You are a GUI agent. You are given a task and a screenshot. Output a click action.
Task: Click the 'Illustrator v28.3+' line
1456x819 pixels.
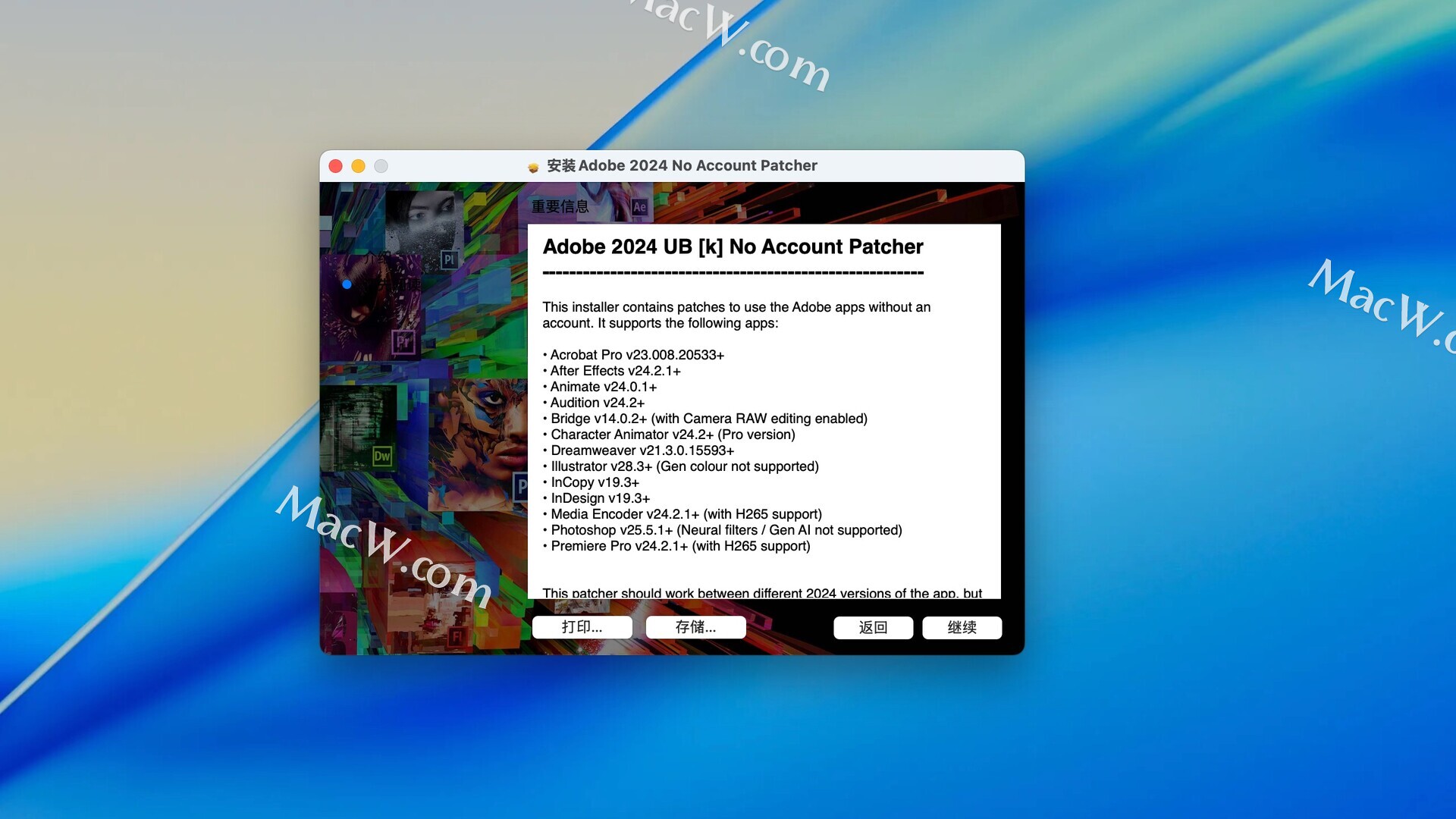[680, 466]
